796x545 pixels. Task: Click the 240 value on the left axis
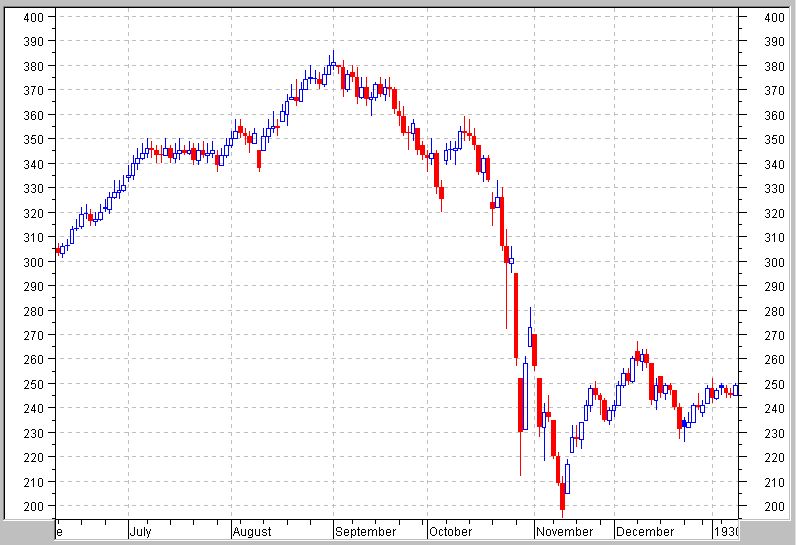34,408
